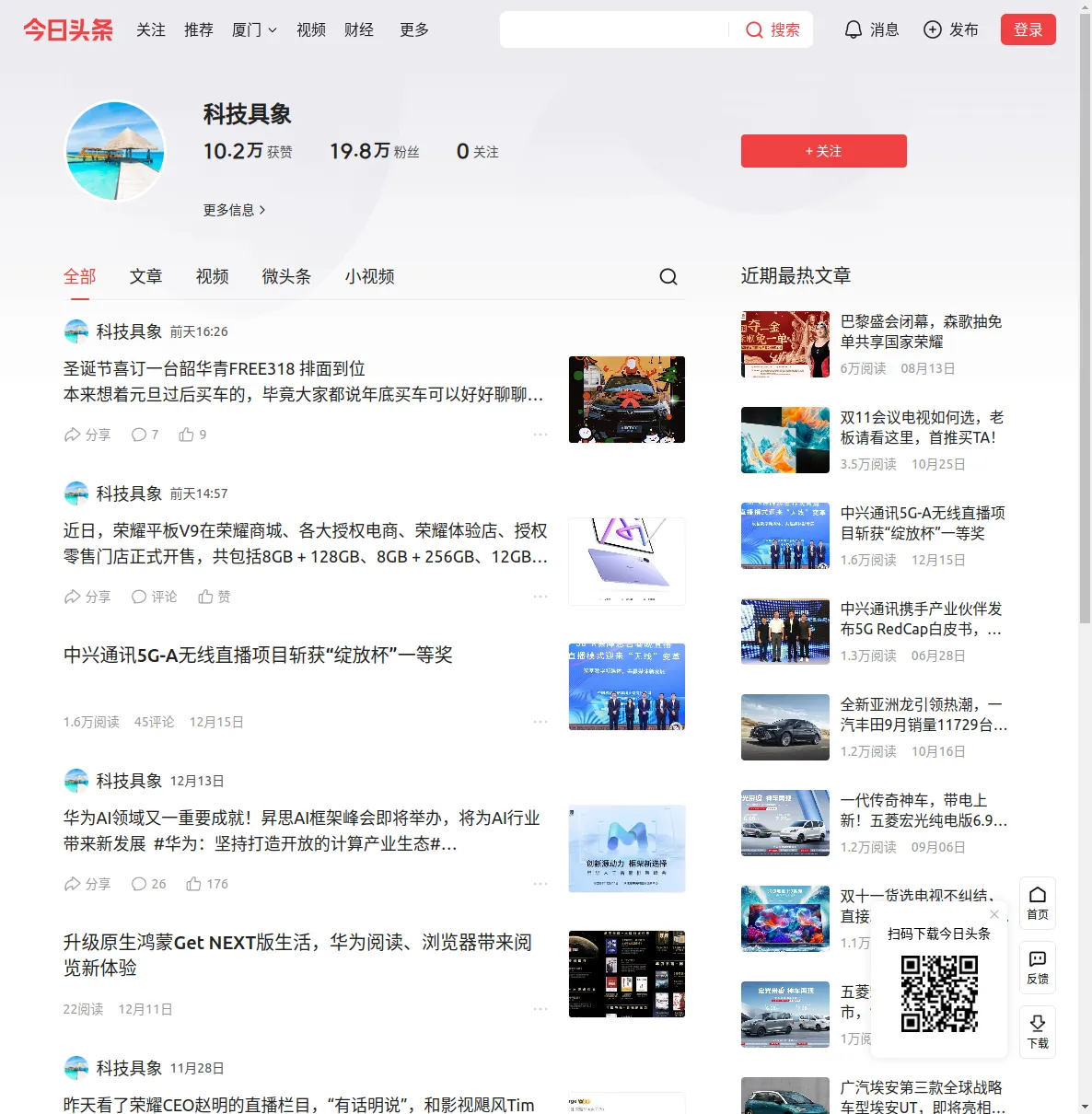Image resolution: width=1092 pixels, height=1114 pixels.
Task: Switch to the 微头条 tab
Action: click(x=286, y=276)
